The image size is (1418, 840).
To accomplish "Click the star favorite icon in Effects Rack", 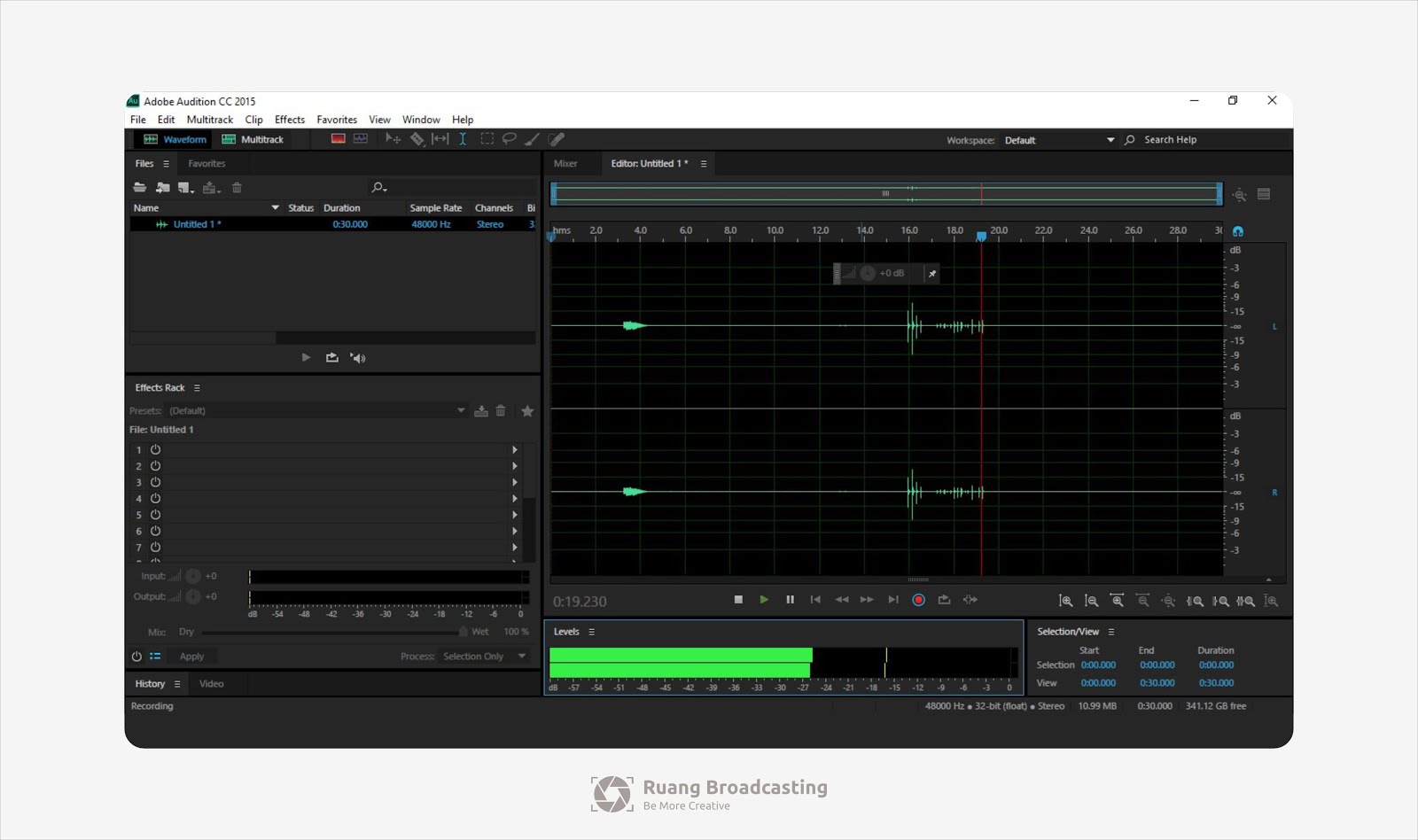I will (527, 410).
